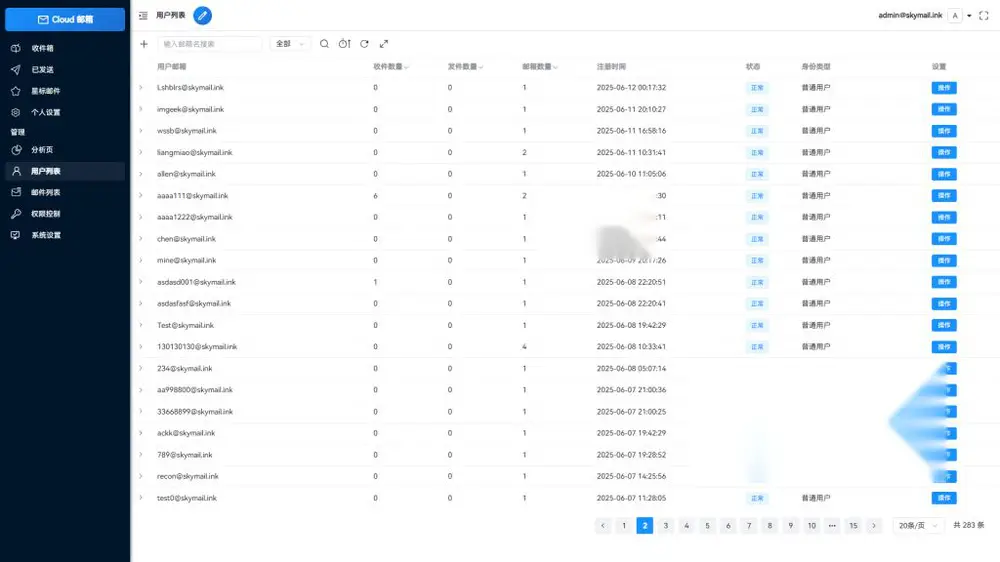Click the blue pencil compose button

202,15
